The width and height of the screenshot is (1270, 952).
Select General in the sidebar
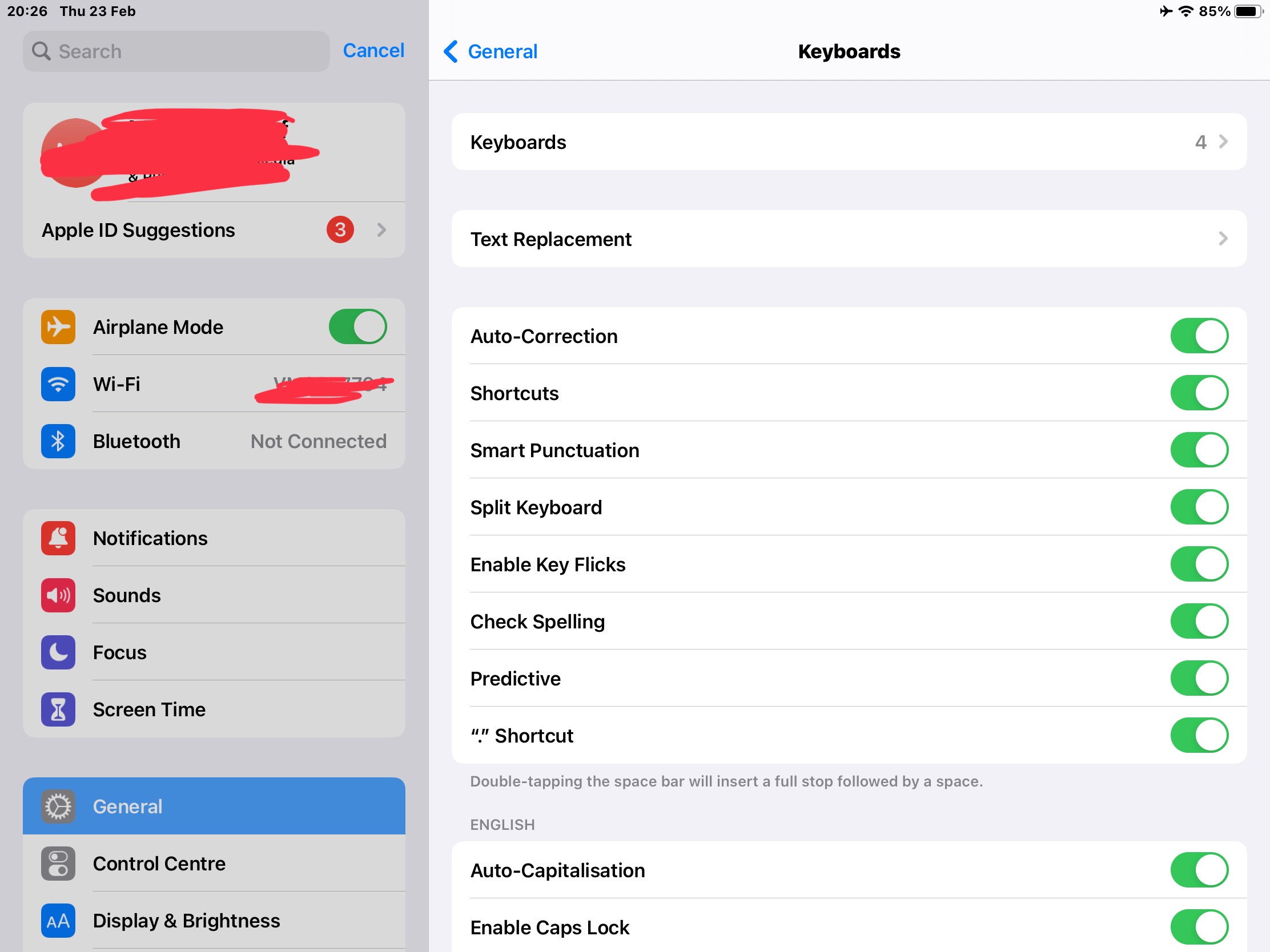click(214, 806)
